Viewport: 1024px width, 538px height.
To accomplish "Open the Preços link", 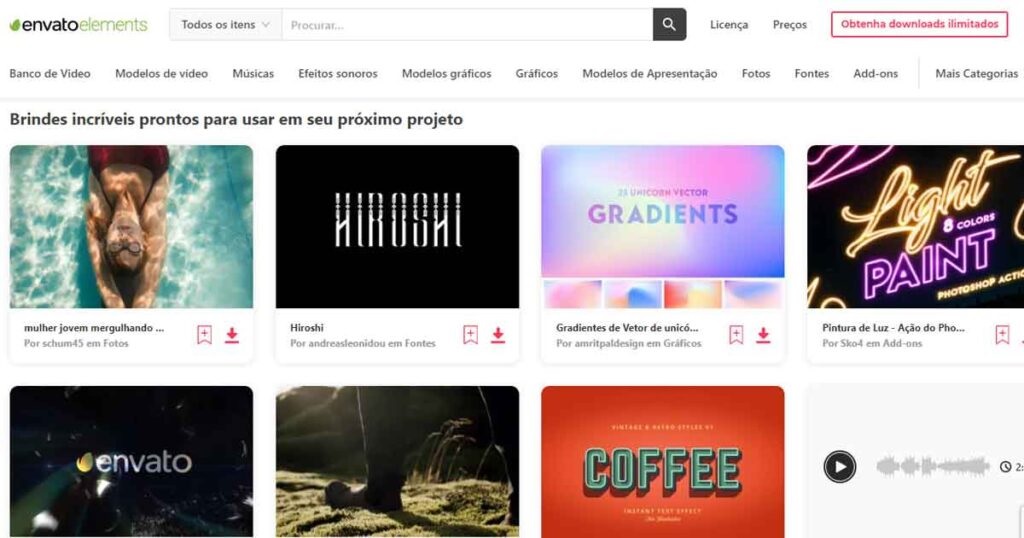I will (x=790, y=25).
